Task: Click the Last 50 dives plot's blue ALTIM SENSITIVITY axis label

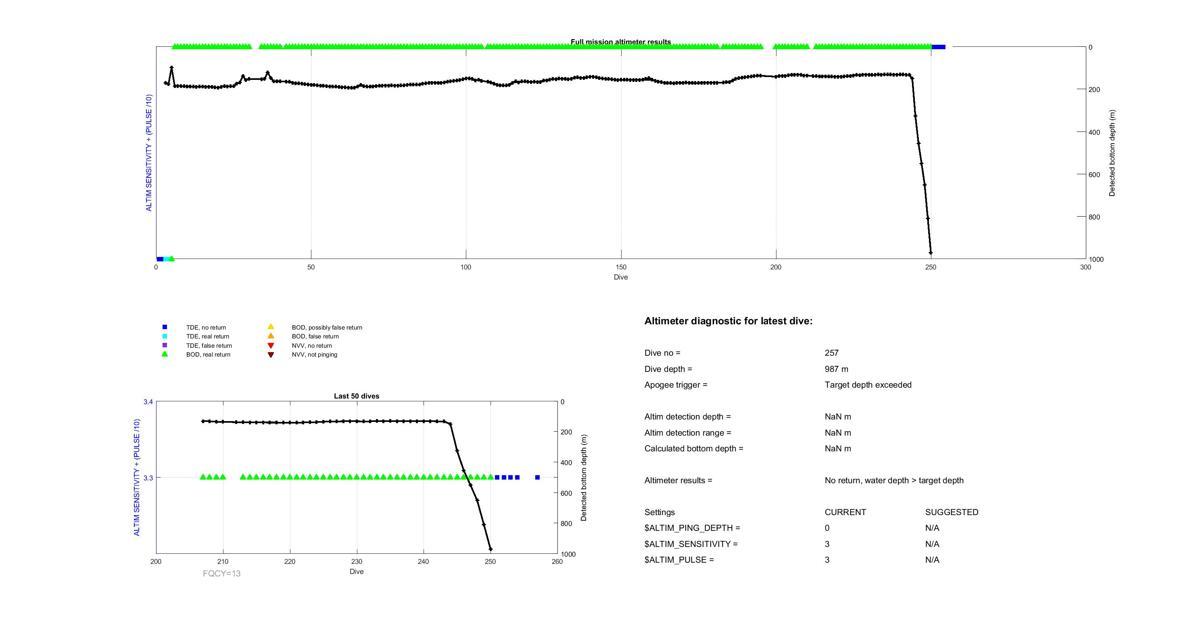Action: 138,478
